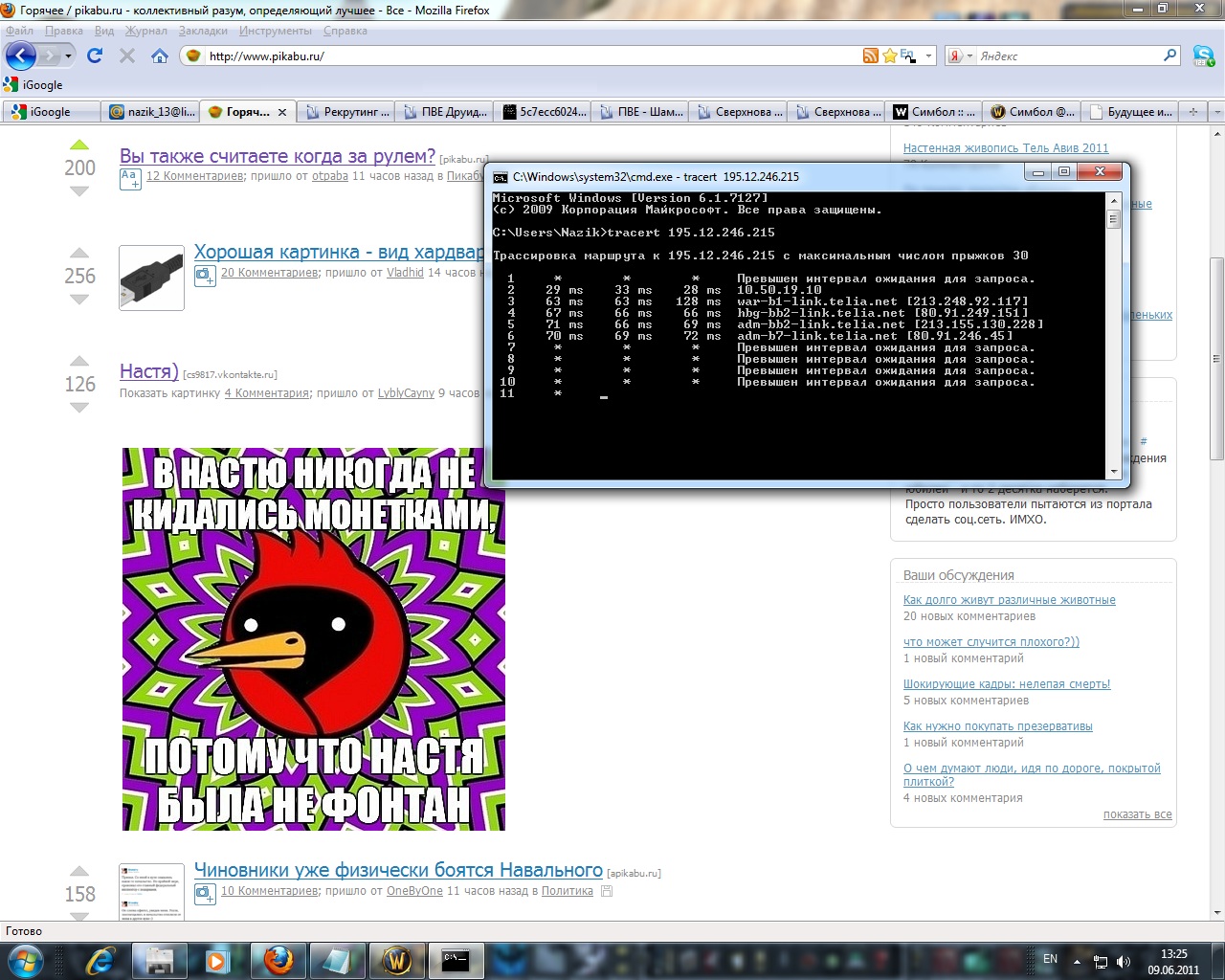Open the Закладки menu
The image size is (1225, 980).
point(203,31)
